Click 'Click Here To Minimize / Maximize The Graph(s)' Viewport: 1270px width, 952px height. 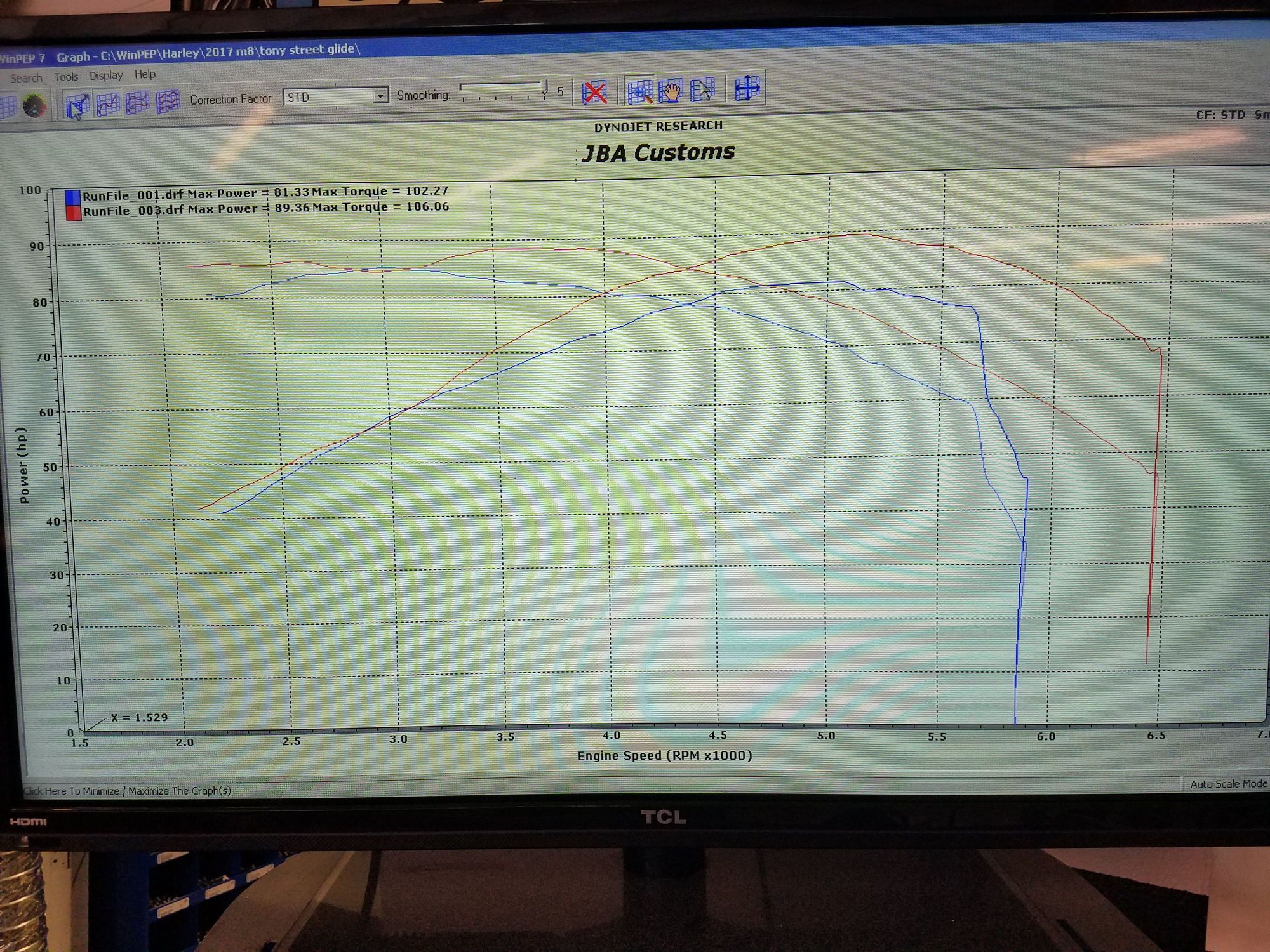coord(127,791)
